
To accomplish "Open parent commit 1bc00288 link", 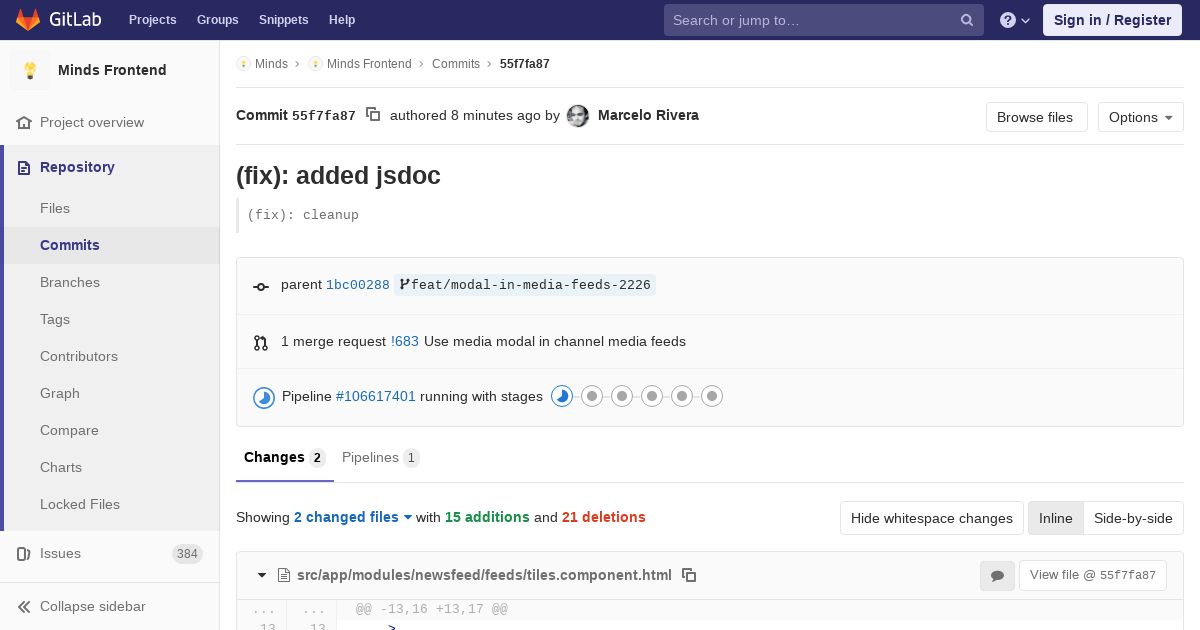I will [x=357, y=285].
